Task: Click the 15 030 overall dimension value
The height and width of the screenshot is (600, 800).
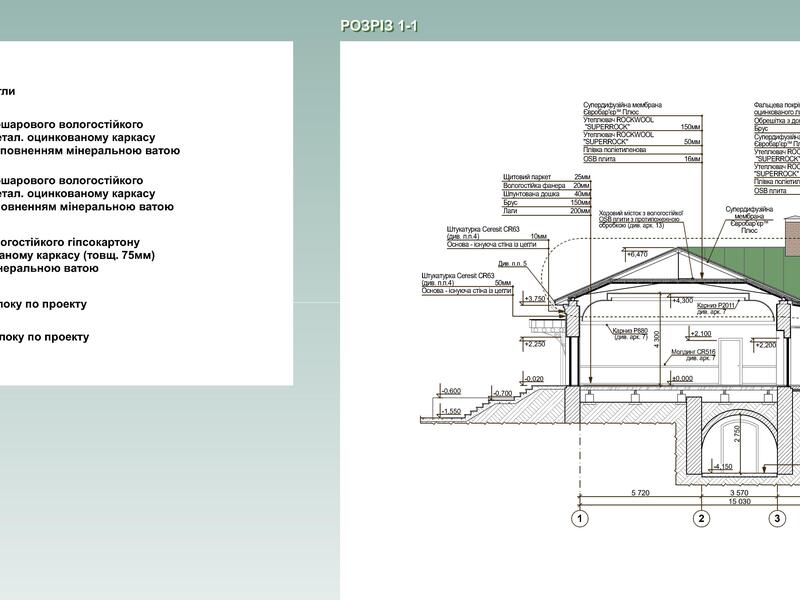Action: 739,502
